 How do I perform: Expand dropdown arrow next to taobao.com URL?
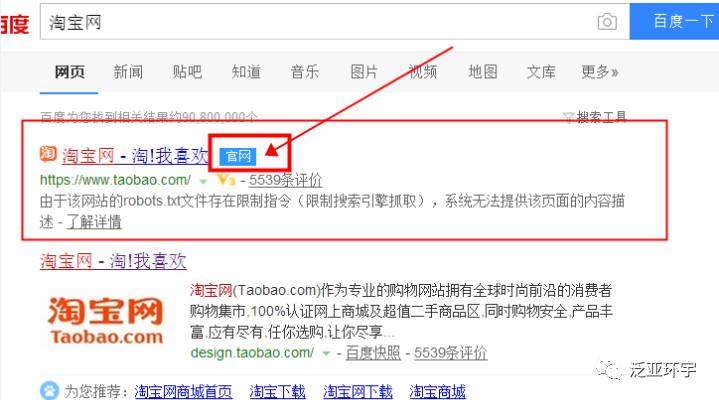(x=203, y=181)
